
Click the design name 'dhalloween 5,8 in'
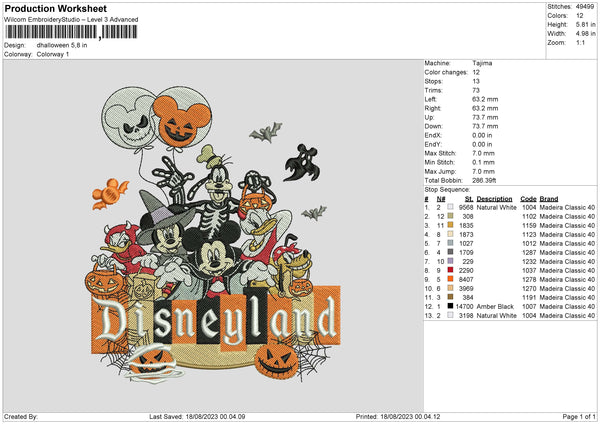[62, 45]
